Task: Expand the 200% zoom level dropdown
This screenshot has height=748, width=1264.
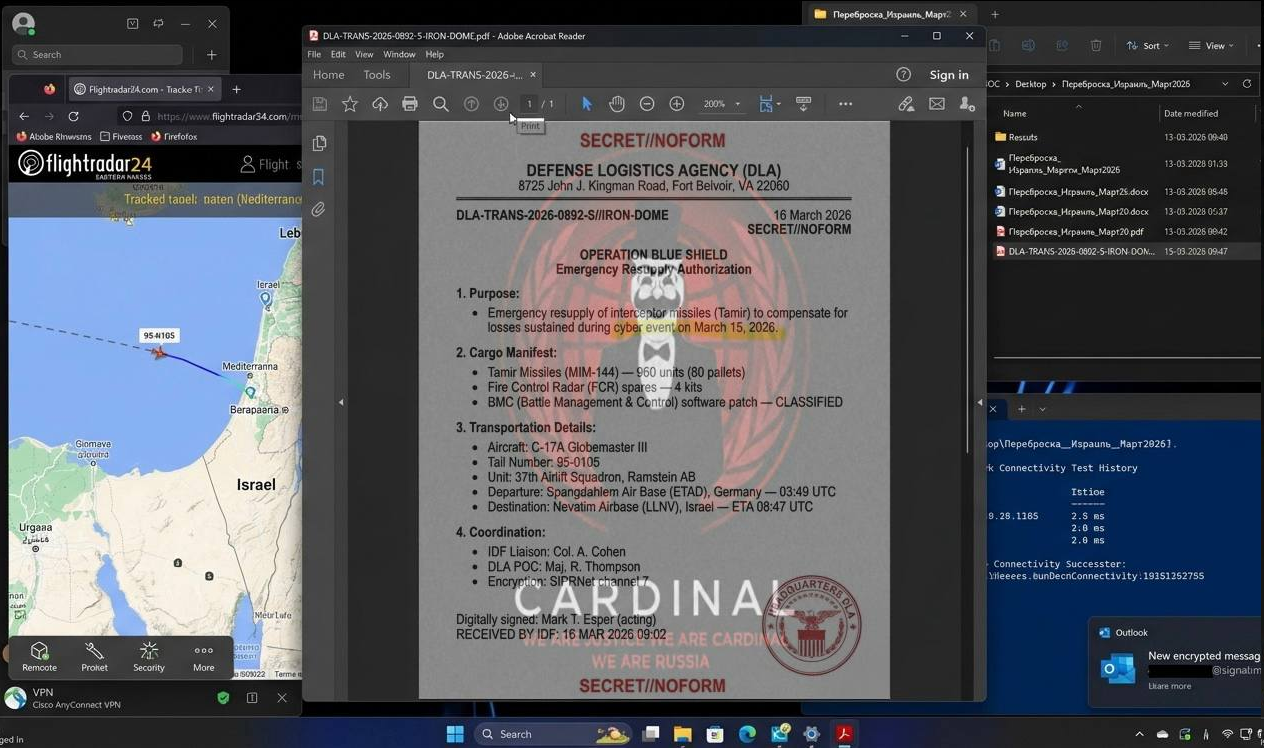Action: pos(738,104)
